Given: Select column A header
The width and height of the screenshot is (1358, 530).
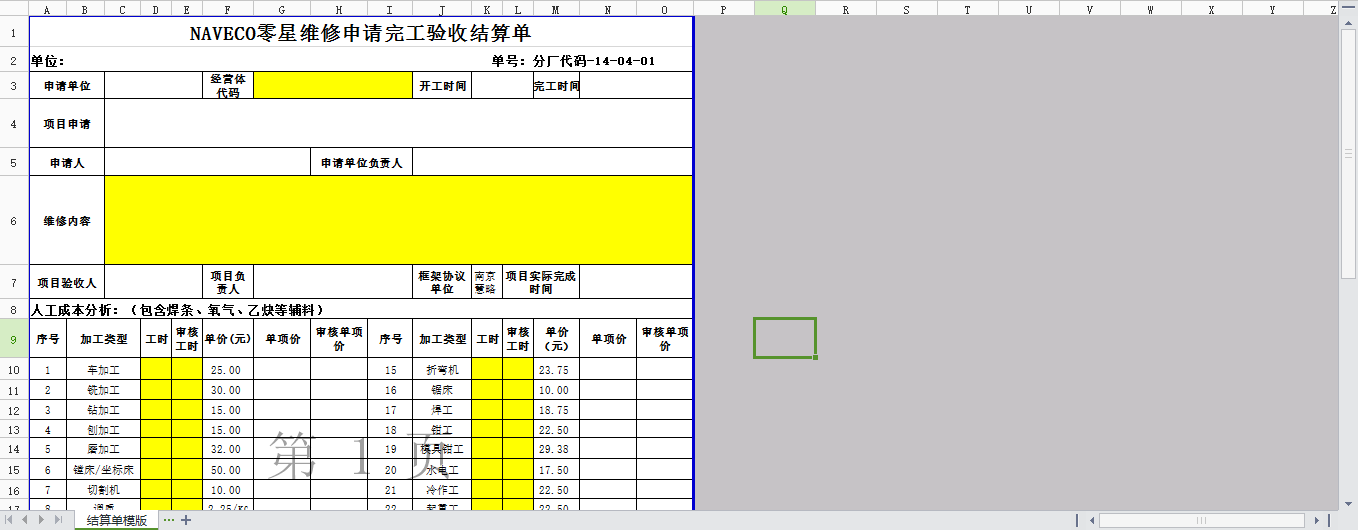Looking at the screenshot, I should coord(48,8).
